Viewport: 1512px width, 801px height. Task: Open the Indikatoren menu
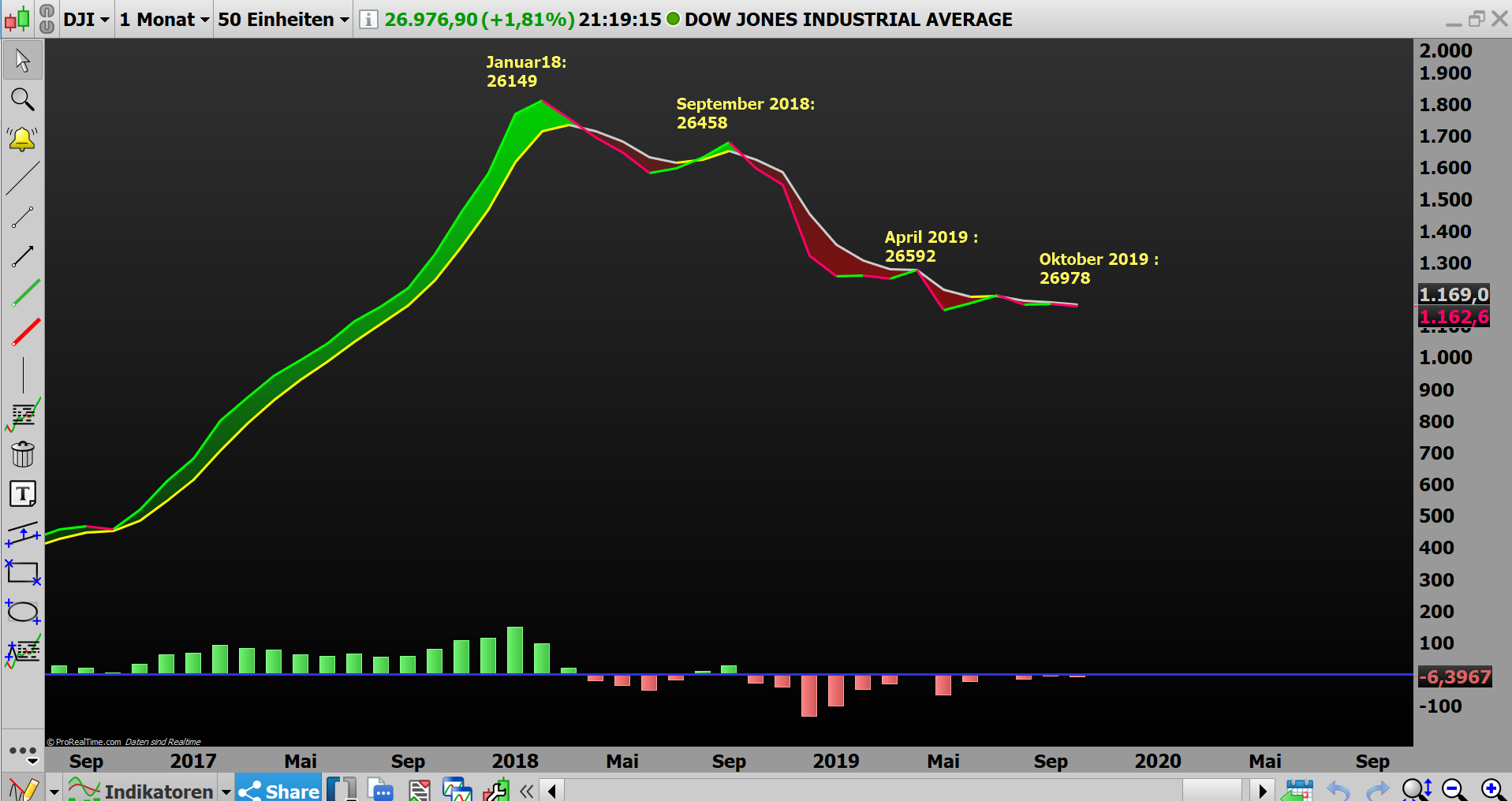coord(142,791)
